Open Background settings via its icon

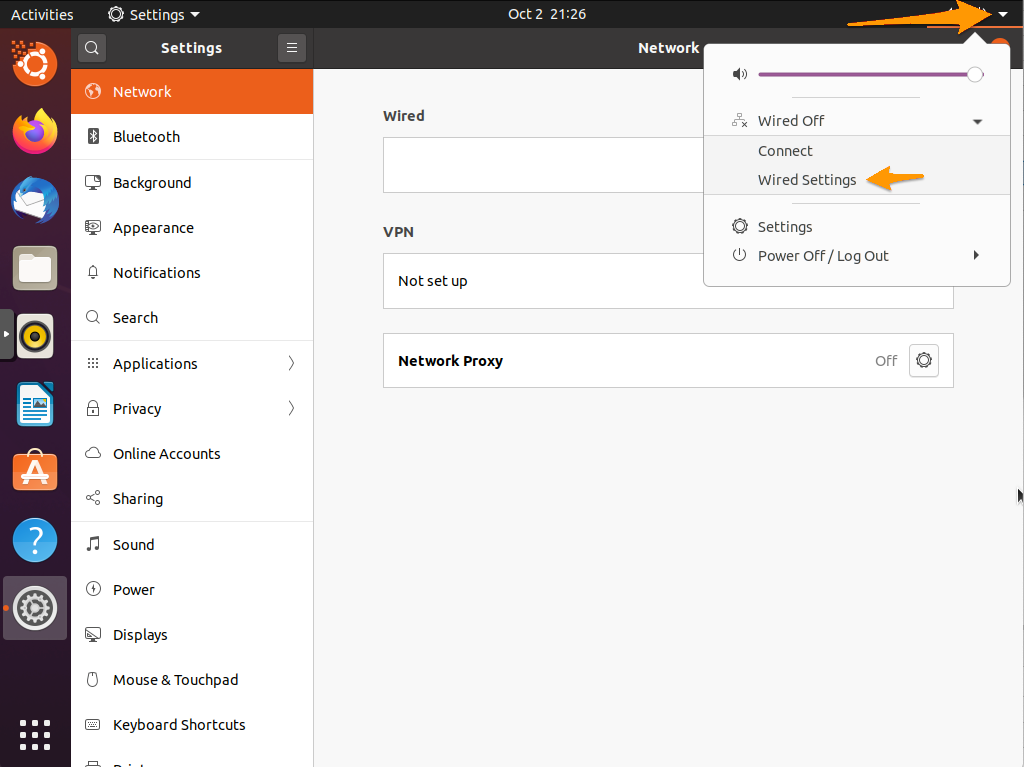(x=93, y=182)
